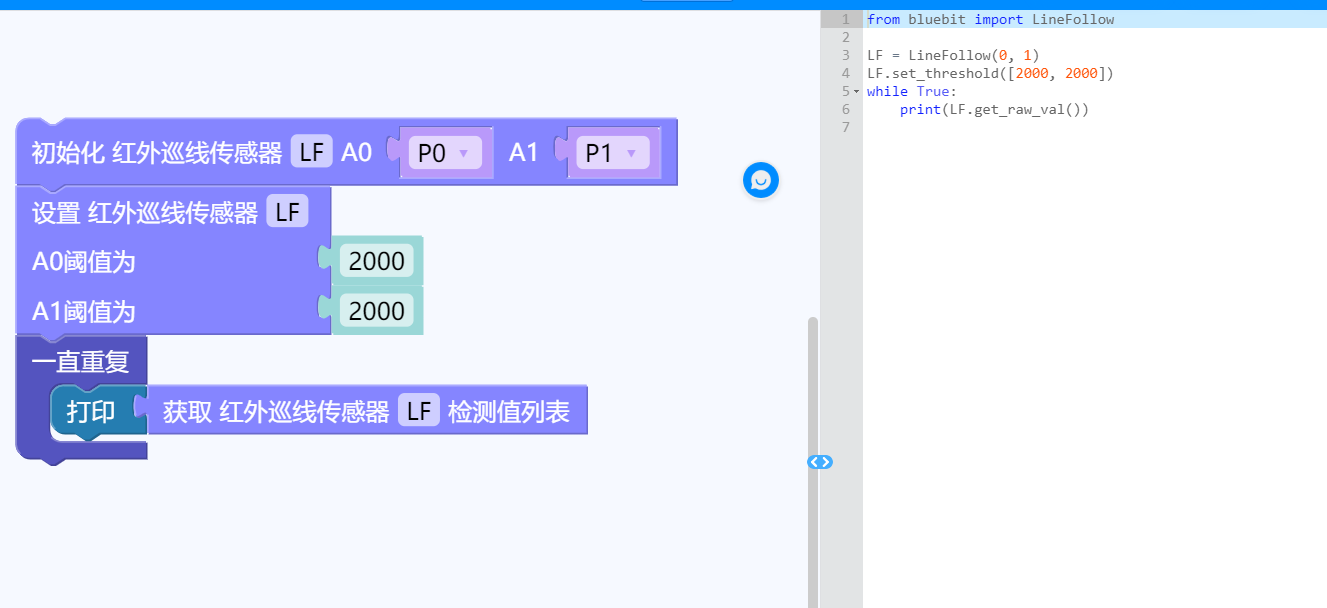
Task: Click the A0阈值为 label
Action: tap(83, 262)
